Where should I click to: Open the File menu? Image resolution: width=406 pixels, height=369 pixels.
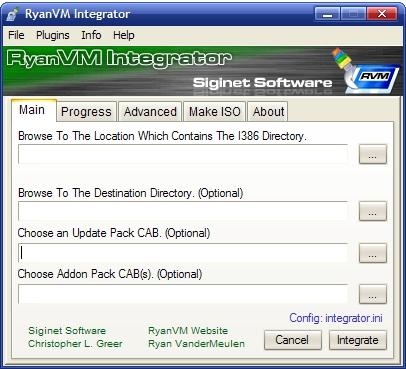16,35
